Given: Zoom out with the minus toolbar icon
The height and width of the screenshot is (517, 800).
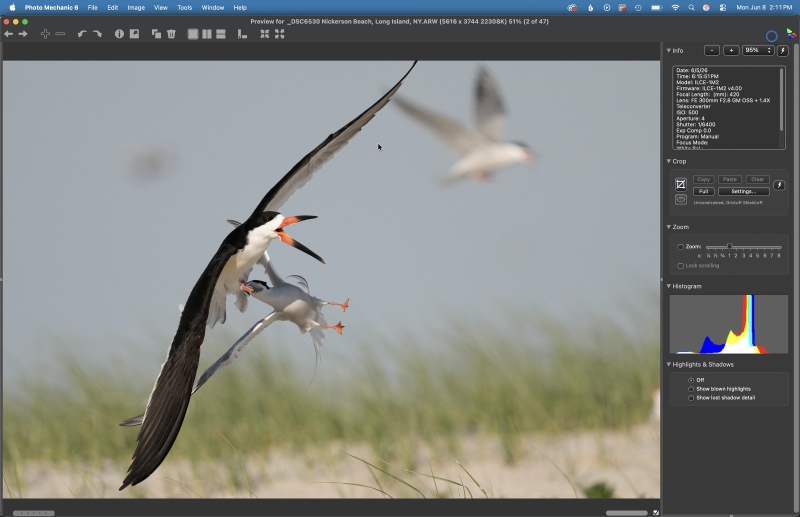Looking at the screenshot, I should click(x=60, y=34).
